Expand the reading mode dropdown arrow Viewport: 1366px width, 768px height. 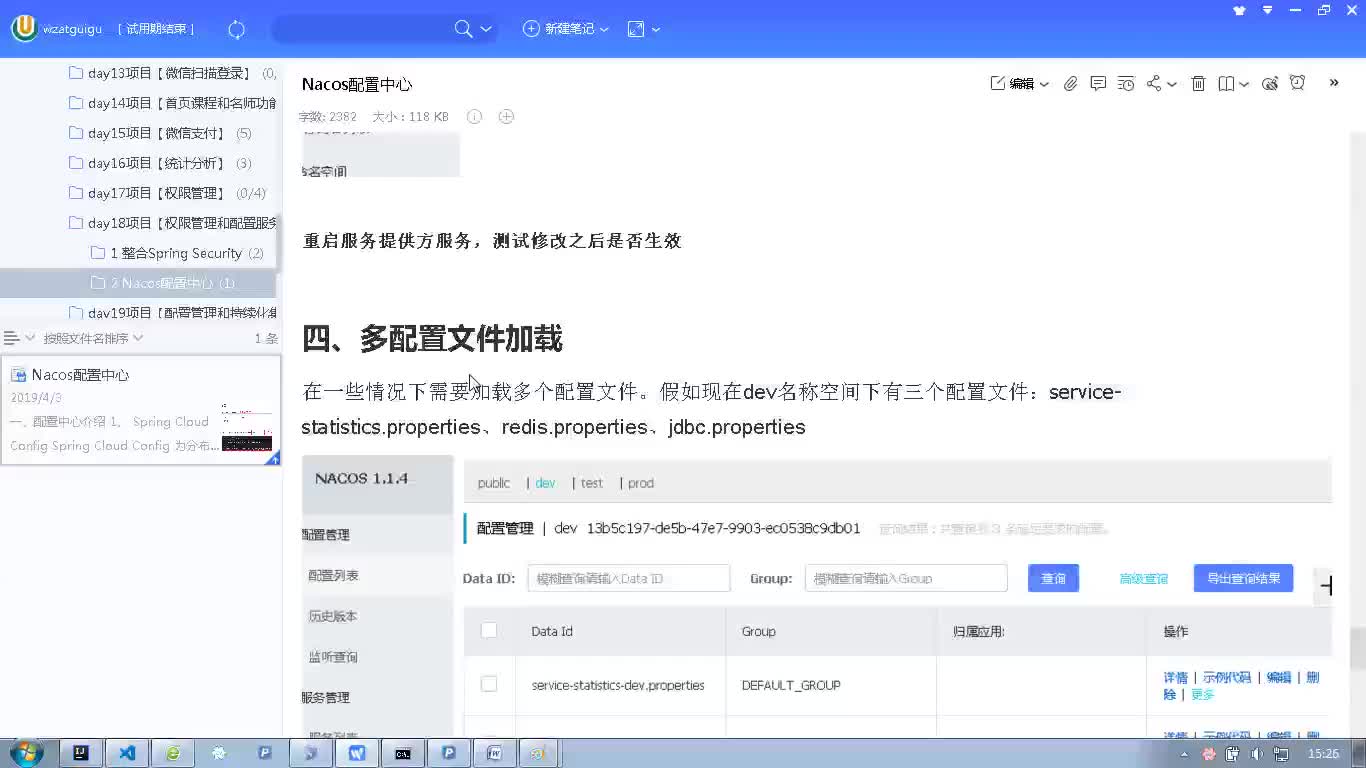(1244, 85)
